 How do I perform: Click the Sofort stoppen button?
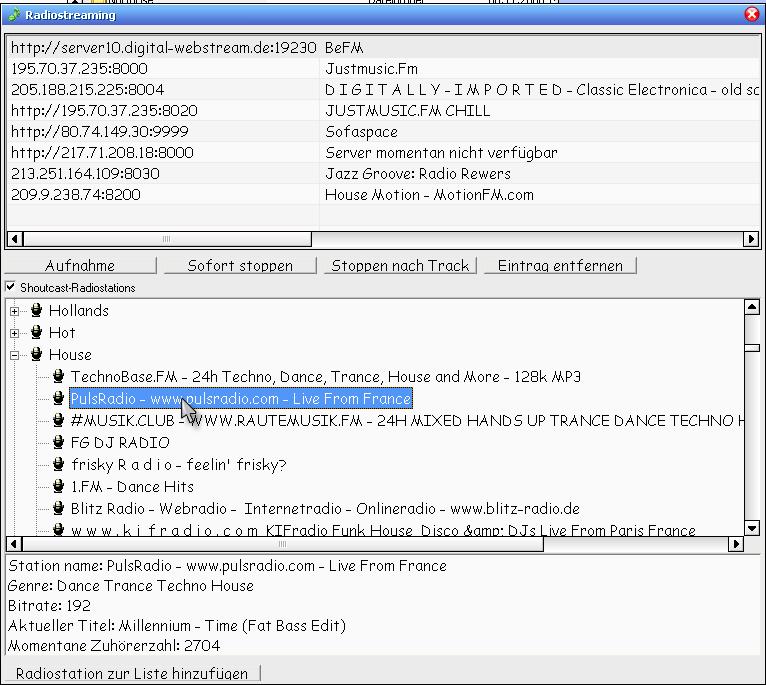[x=240, y=266]
